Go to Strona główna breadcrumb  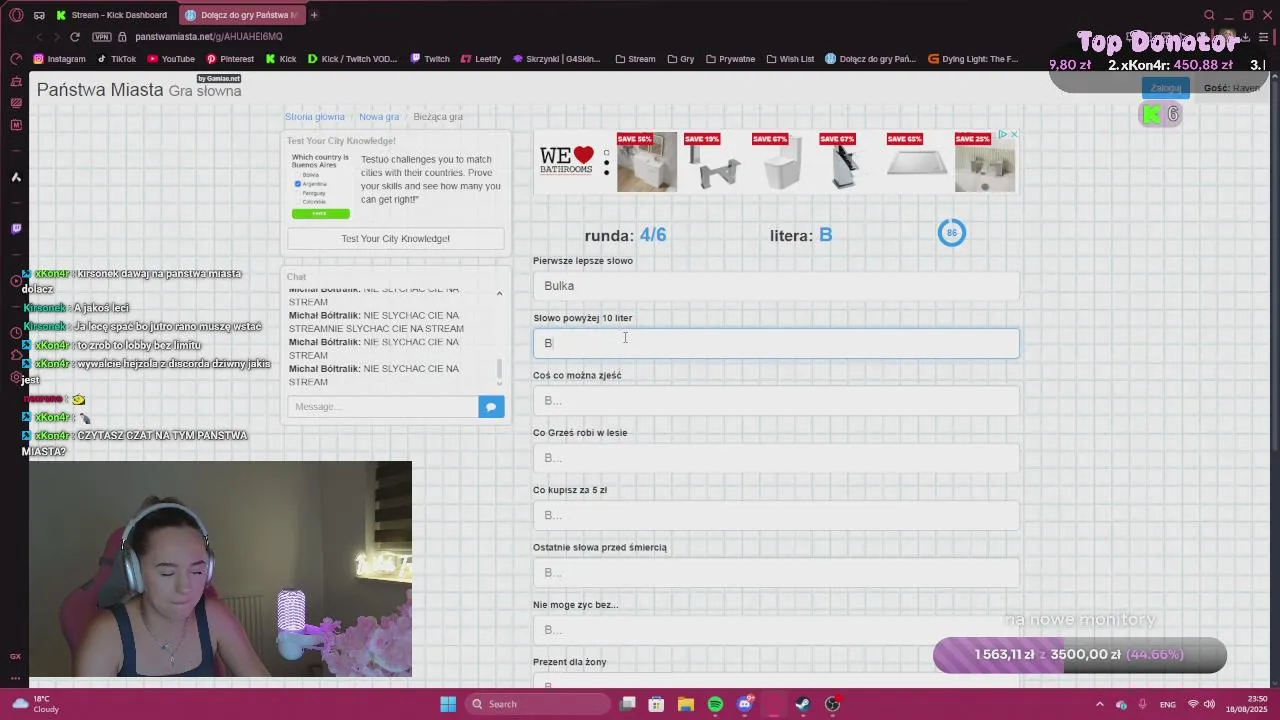pyautogui.click(x=314, y=117)
